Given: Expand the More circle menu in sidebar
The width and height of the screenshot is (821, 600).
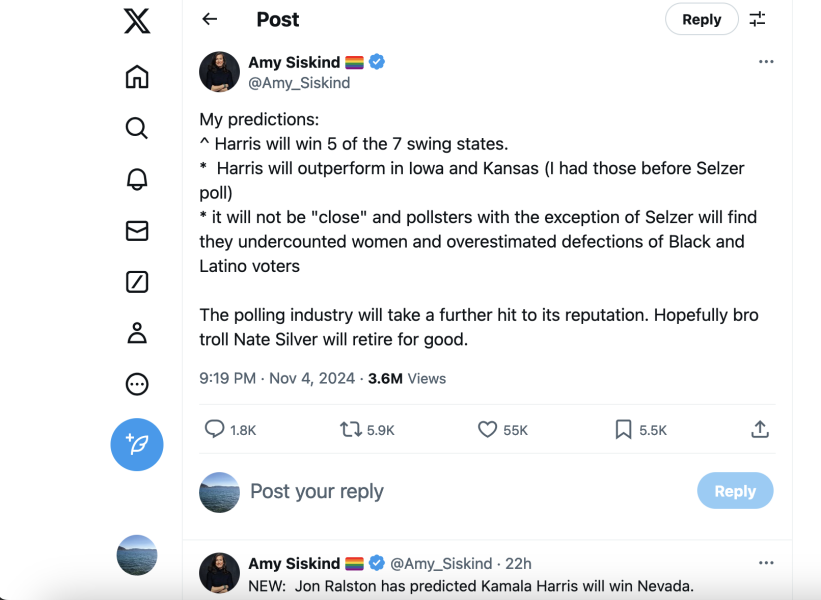Looking at the screenshot, I should point(137,384).
